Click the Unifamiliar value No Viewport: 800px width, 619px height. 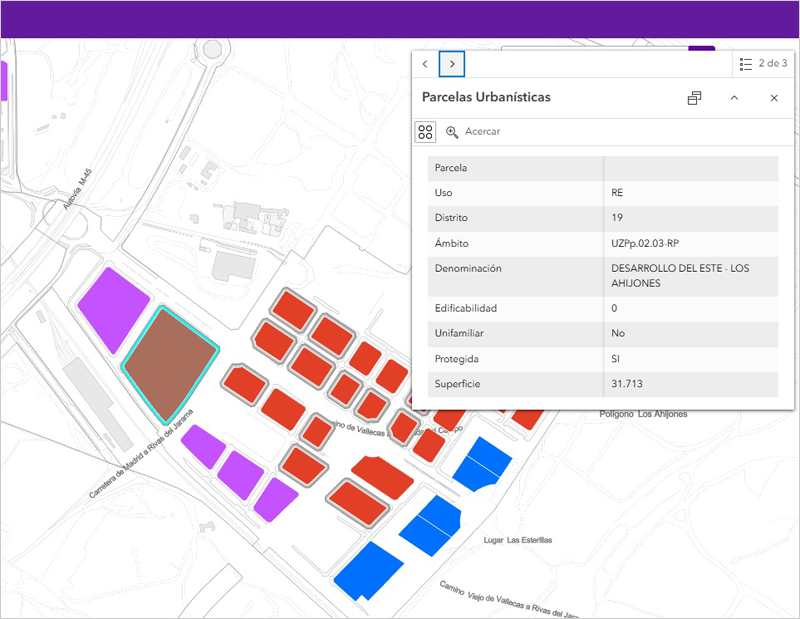pos(618,333)
